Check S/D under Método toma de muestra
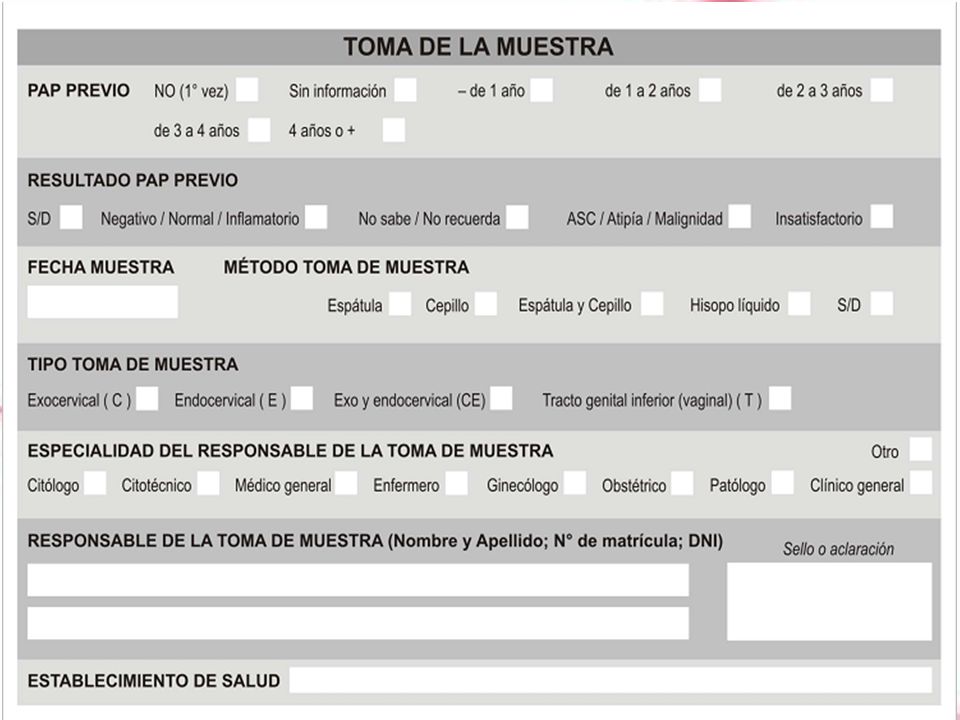Viewport: 960px width, 720px height. click(882, 304)
